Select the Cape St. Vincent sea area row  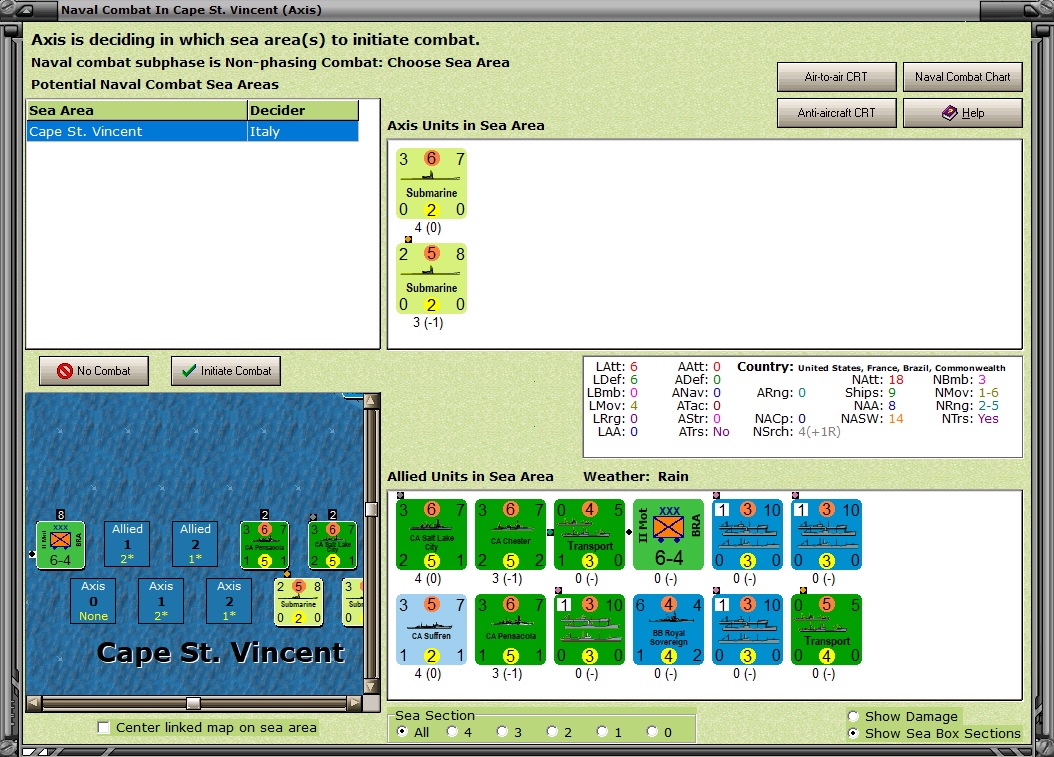(x=192, y=131)
